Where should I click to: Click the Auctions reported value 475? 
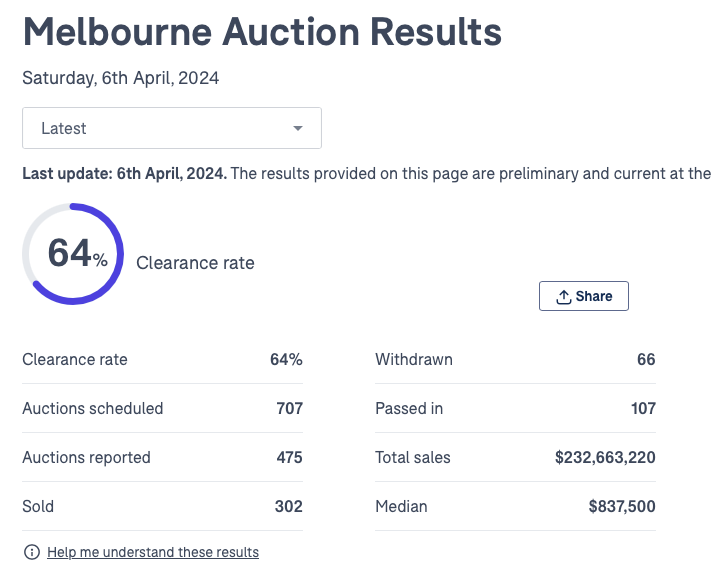point(289,457)
